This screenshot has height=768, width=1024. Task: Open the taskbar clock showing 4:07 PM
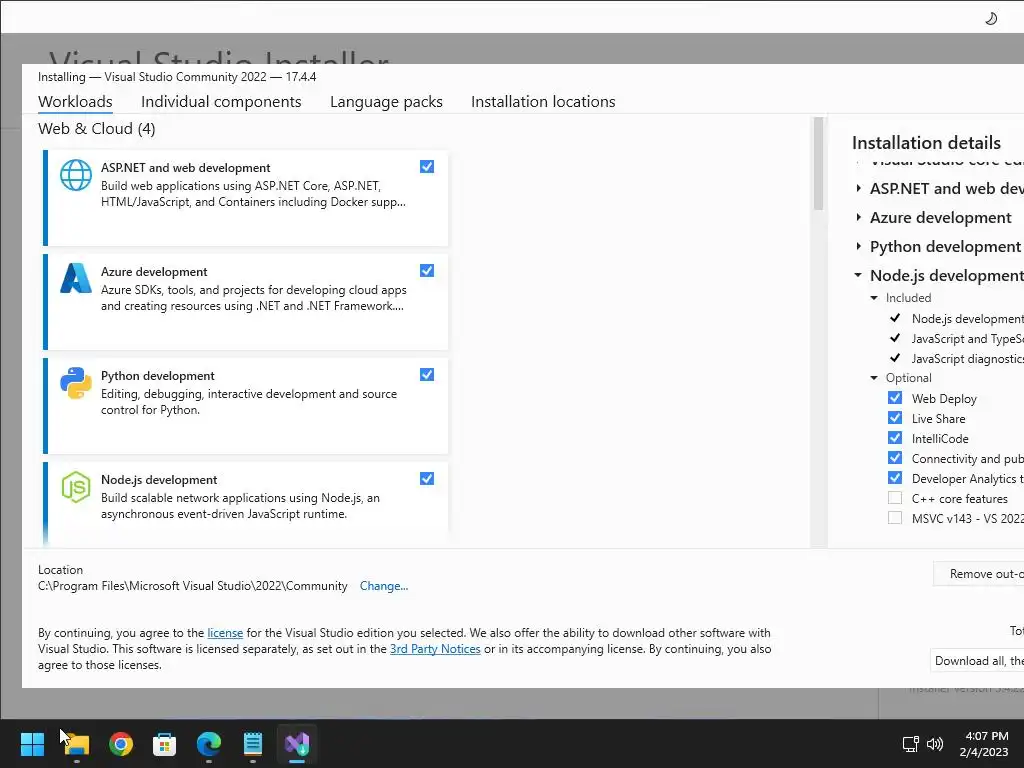tap(984, 743)
